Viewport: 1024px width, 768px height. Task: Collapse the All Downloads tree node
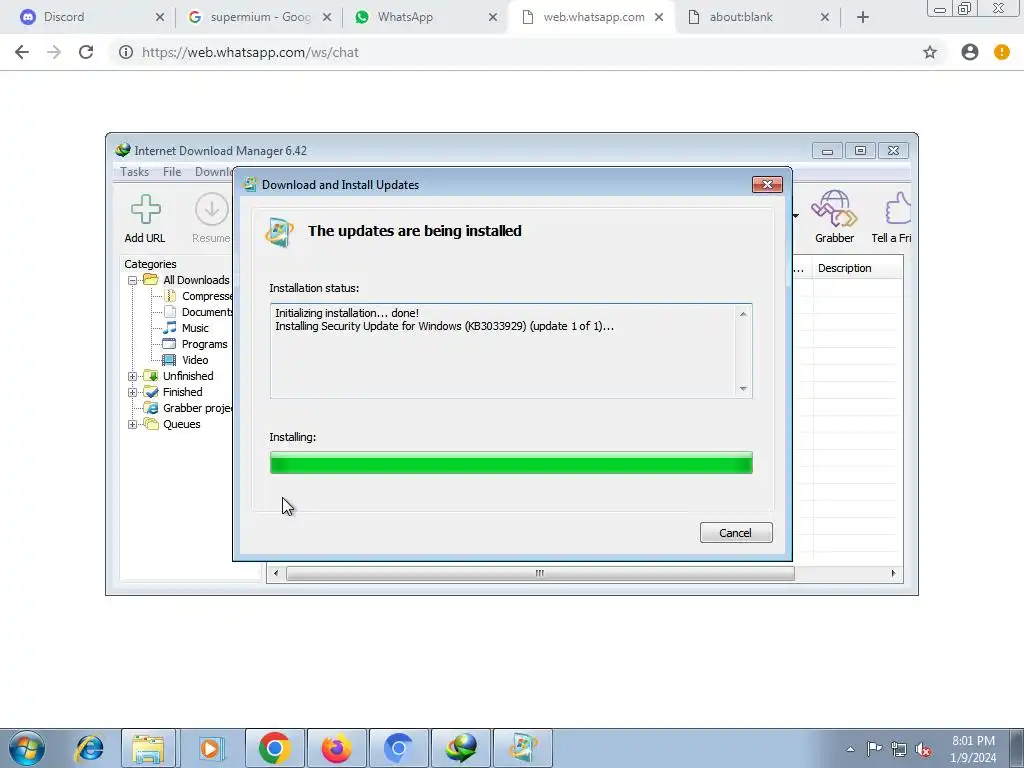(x=133, y=280)
